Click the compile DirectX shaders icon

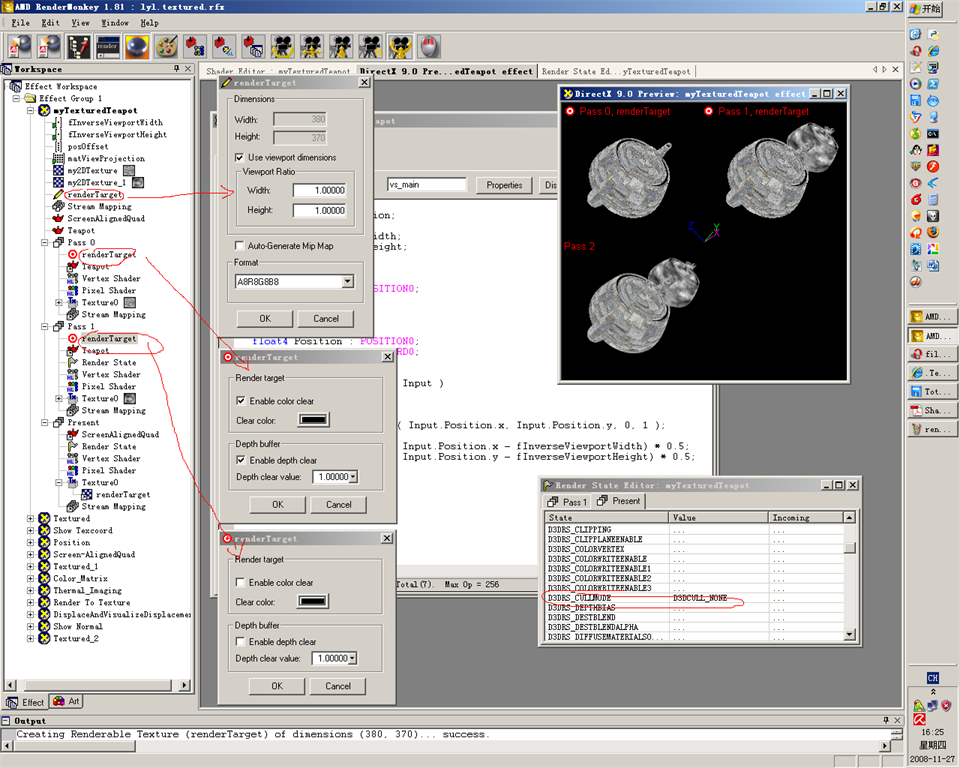coord(195,47)
